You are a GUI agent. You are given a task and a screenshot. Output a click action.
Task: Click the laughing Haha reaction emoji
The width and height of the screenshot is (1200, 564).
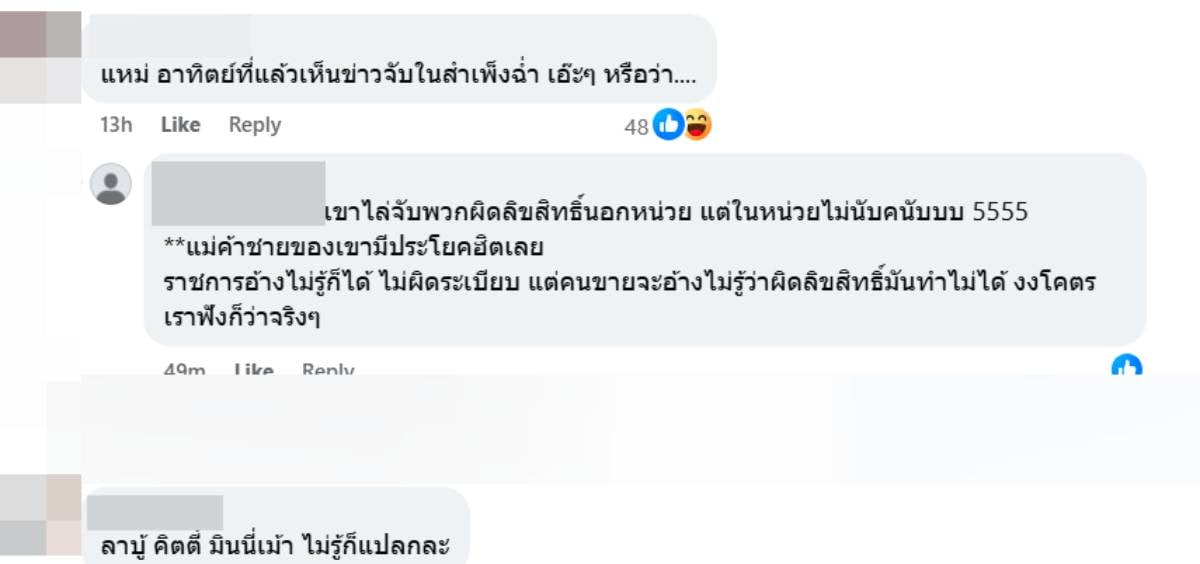point(696,126)
